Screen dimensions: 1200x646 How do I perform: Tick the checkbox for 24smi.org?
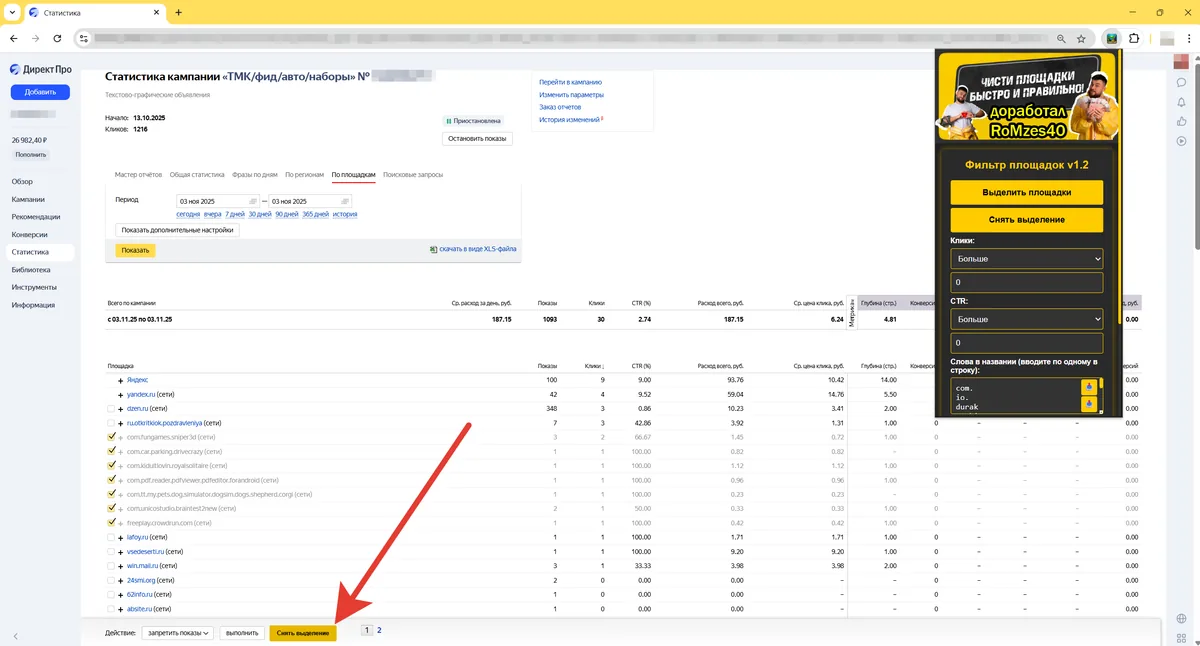111,580
